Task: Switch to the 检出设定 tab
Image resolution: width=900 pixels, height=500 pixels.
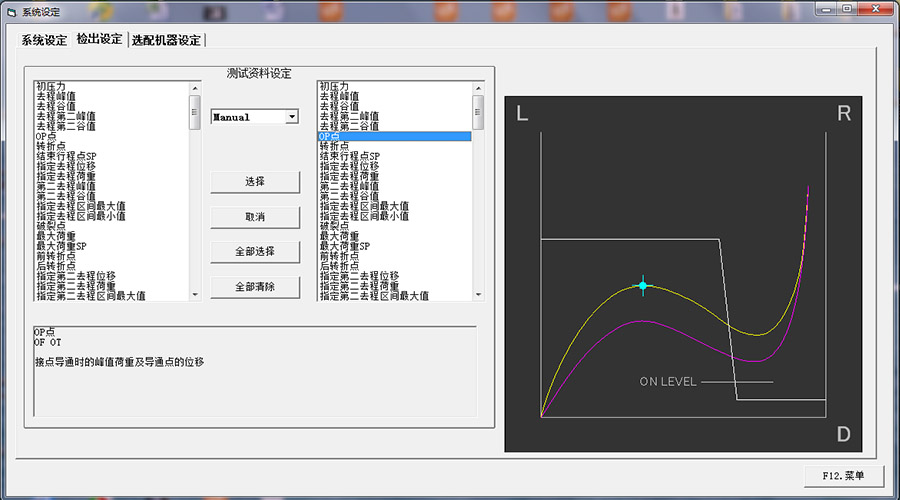Action: [99, 39]
